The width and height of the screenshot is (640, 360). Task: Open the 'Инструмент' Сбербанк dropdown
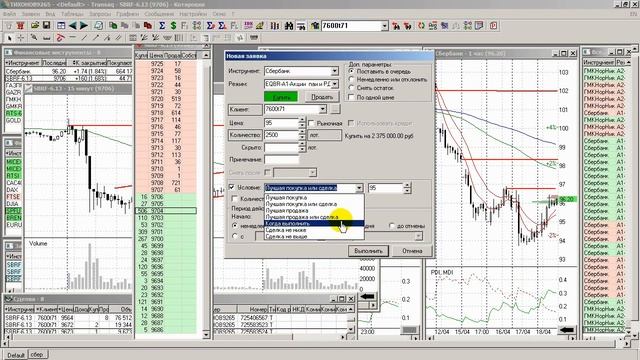(334, 71)
